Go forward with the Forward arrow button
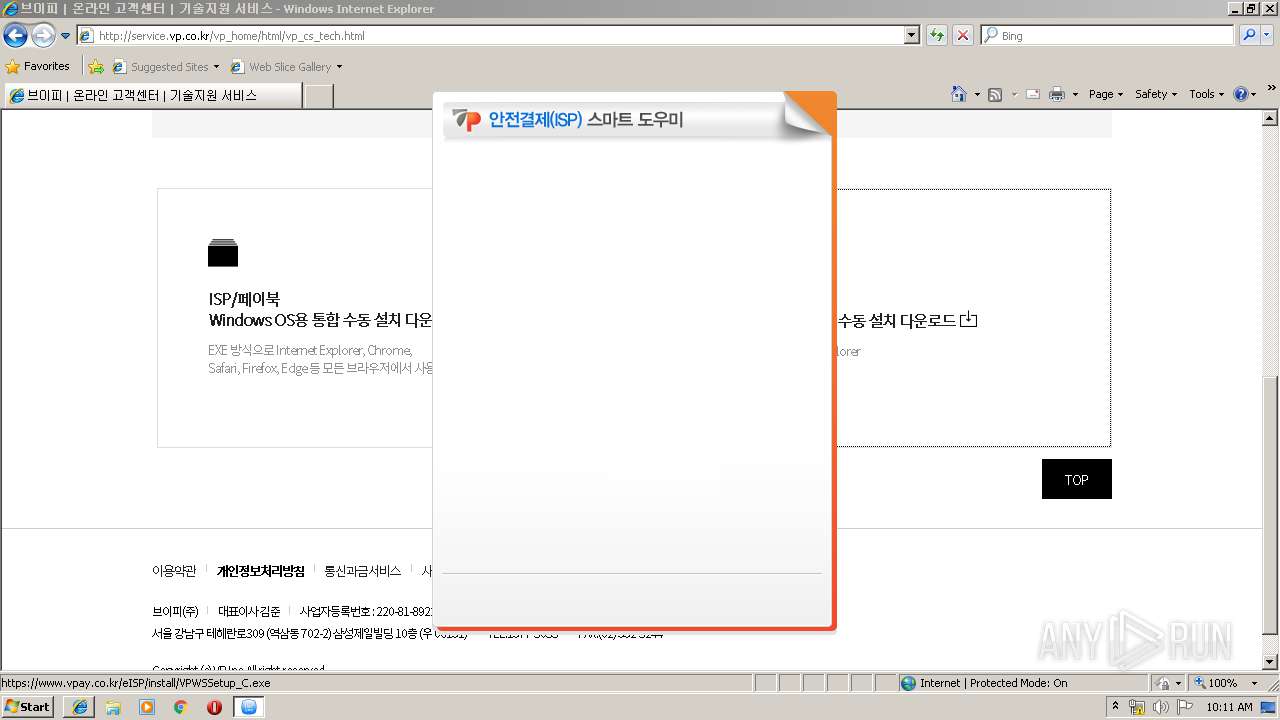The height and width of the screenshot is (720, 1280). pyautogui.click(x=43, y=36)
